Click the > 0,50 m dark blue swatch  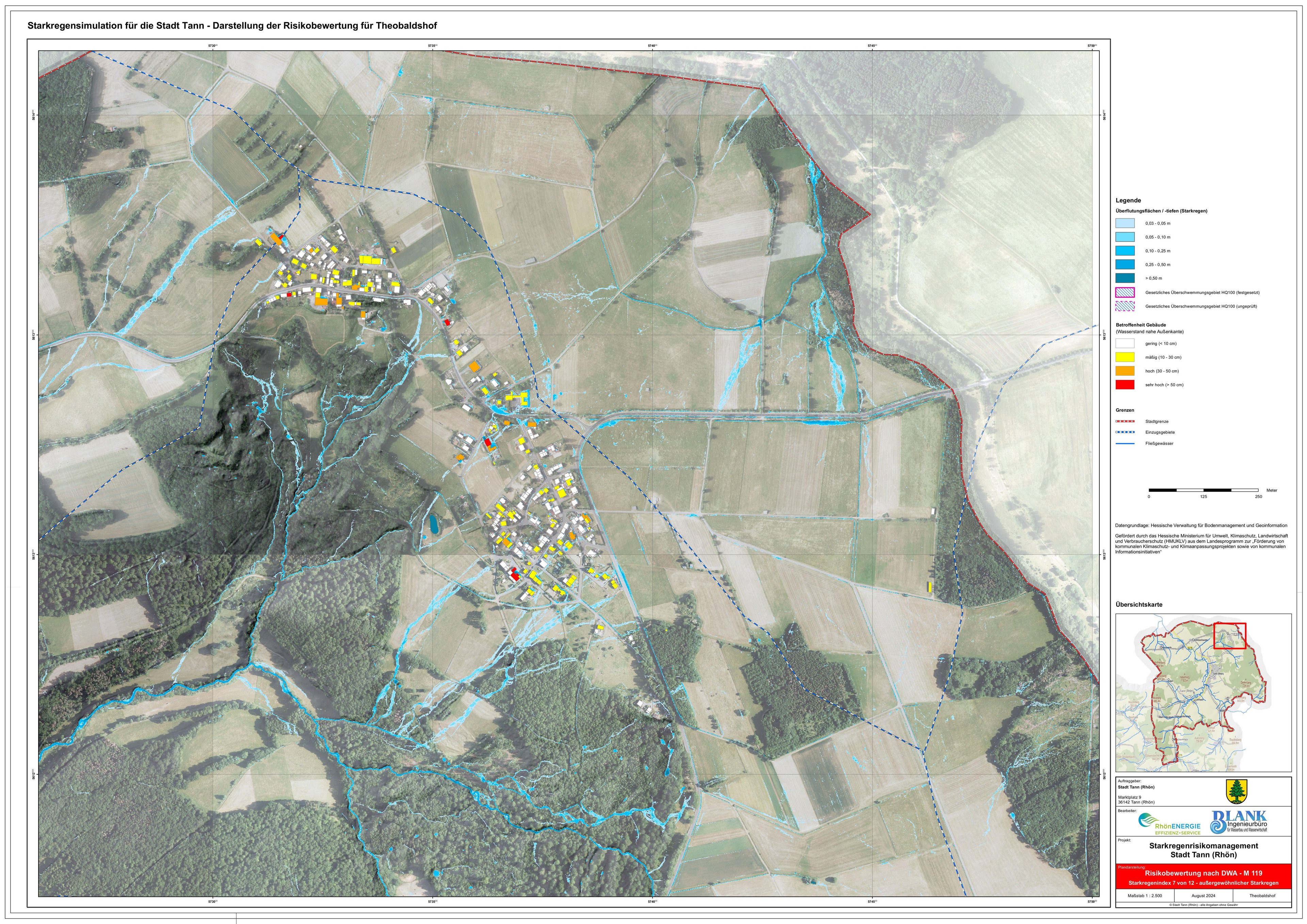click(1125, 278)
